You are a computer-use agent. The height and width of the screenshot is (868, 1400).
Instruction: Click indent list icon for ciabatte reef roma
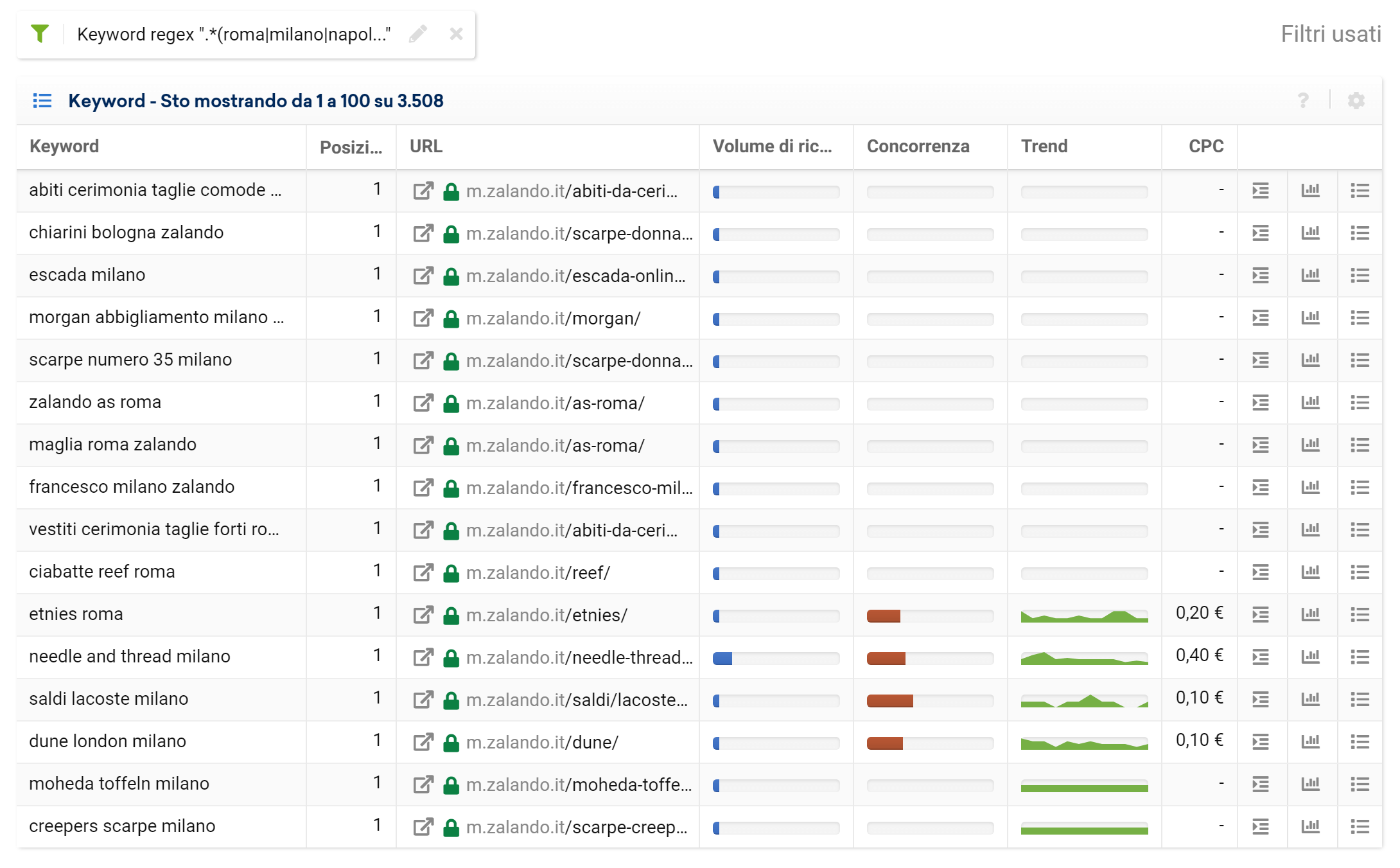tap(1260, 572)
